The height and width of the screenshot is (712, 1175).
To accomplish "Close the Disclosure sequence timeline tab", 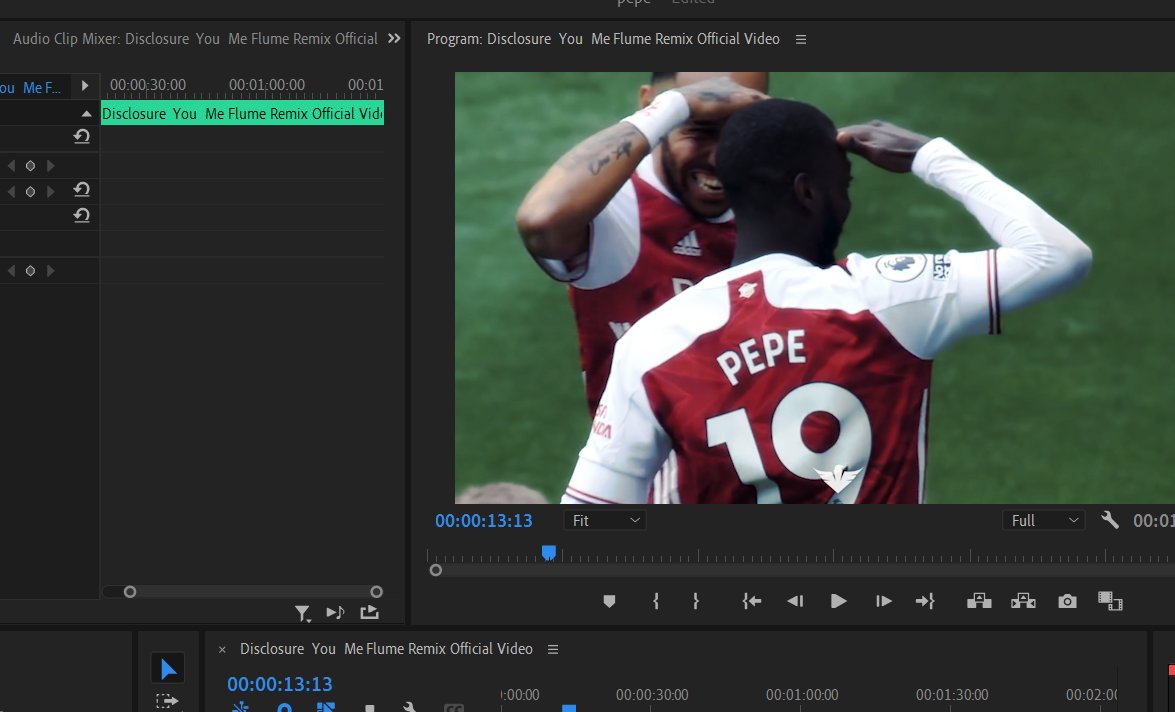I will click(222, 650).
